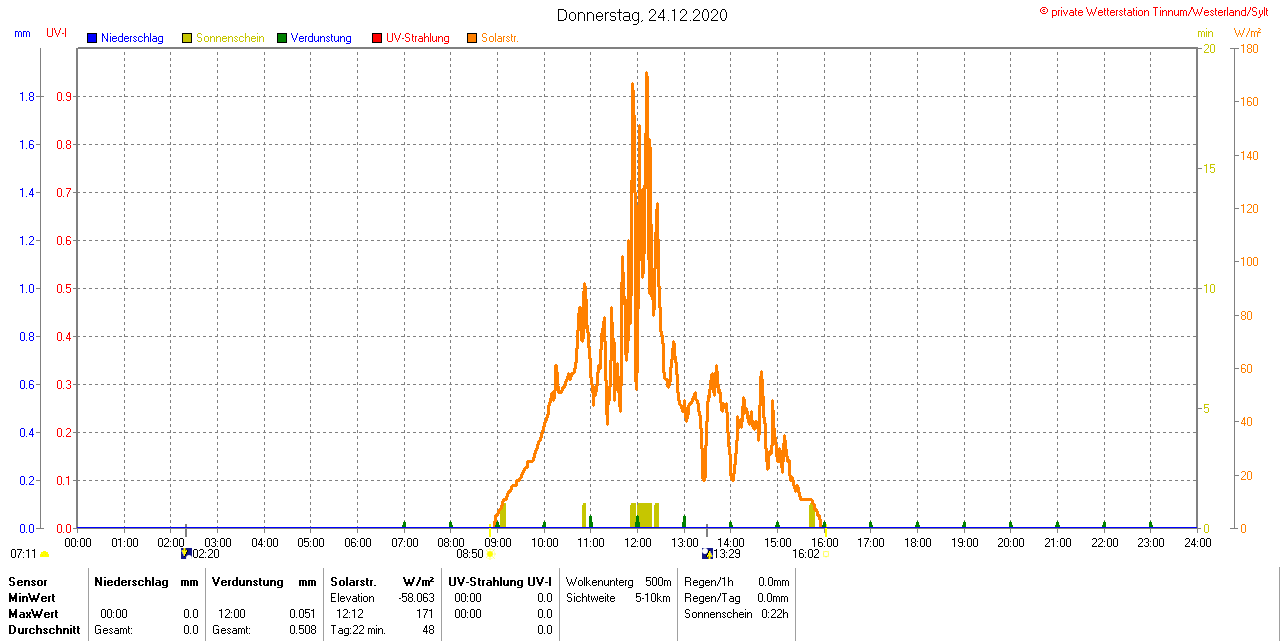Click the 12:00 time axis label
The width and height of the screenshot is (1280, 641).
(637, 542)
